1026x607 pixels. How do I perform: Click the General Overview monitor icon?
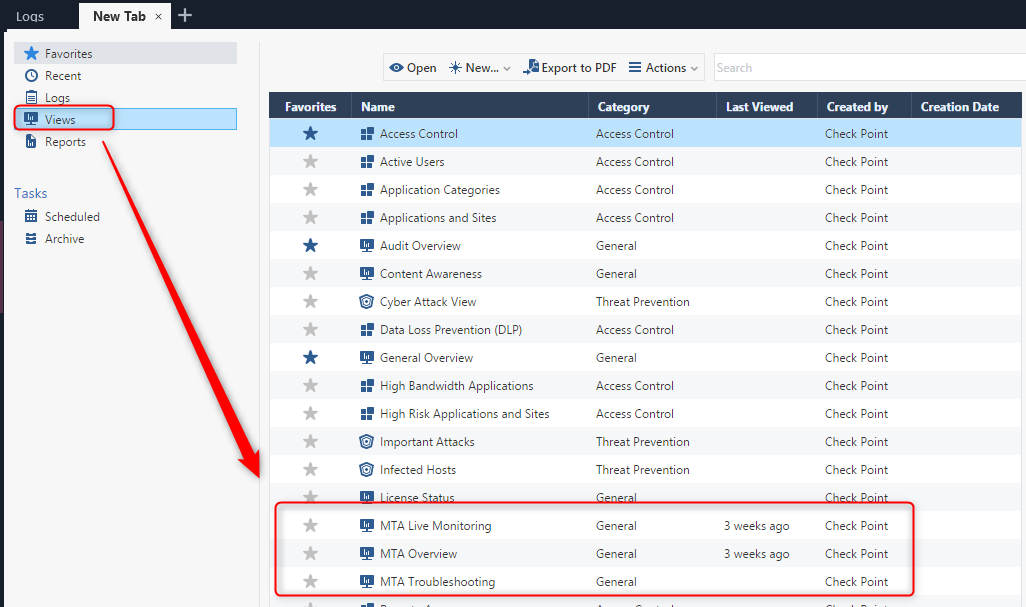pos(367,358)
